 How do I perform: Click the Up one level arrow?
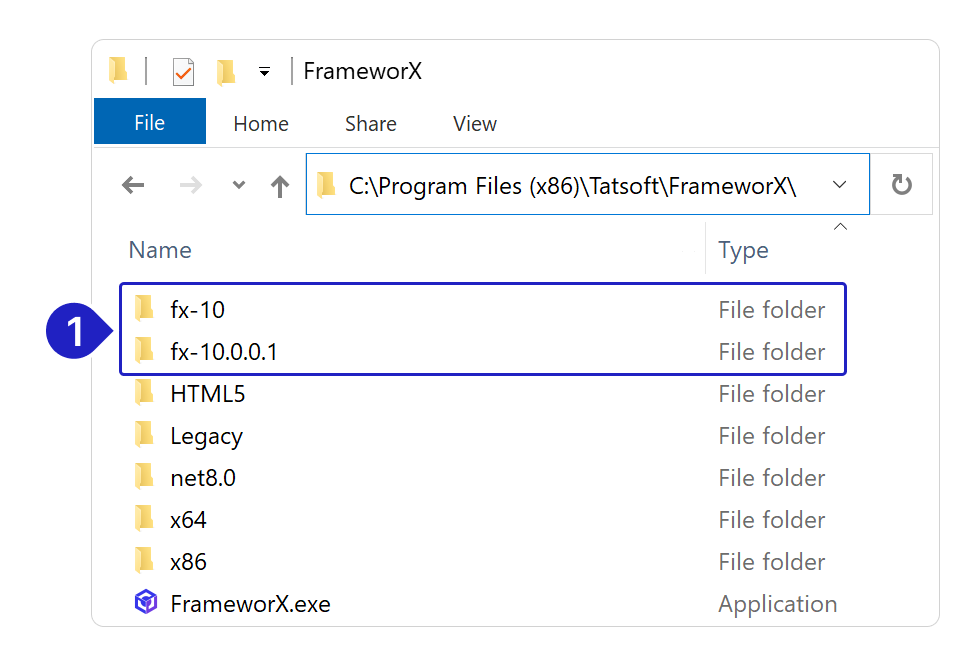[280, 185]
